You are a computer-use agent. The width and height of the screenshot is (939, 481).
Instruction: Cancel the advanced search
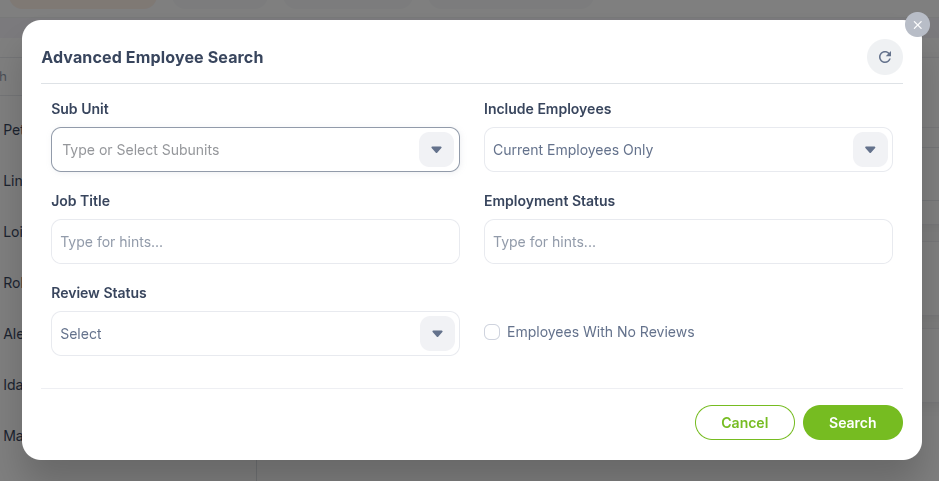[x=744, y=422]
